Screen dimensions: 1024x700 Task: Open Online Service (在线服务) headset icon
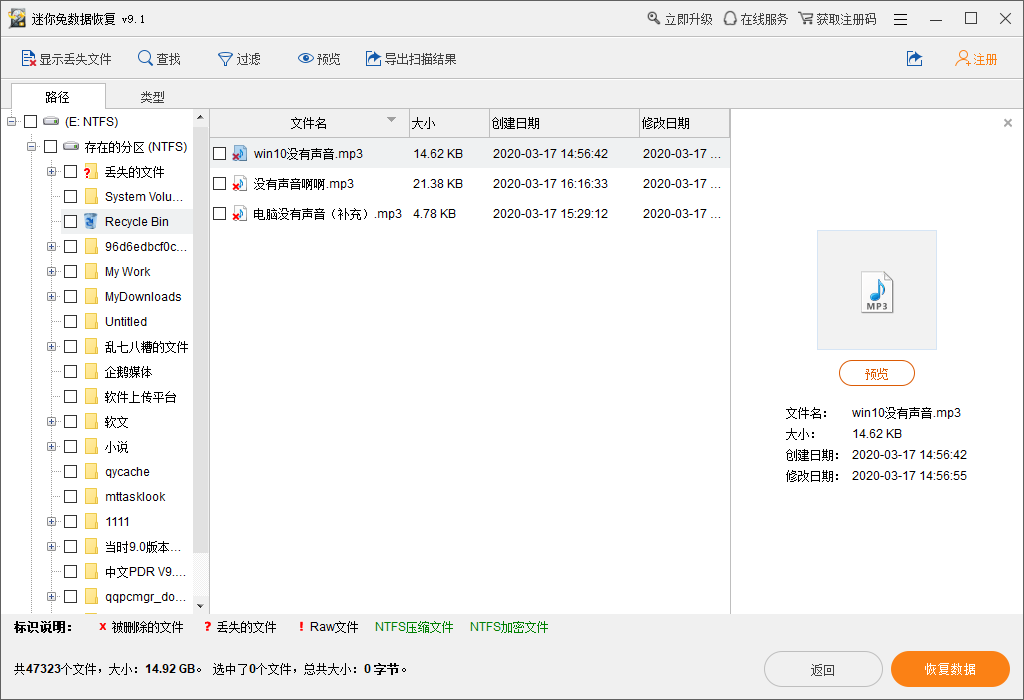pos(730,18)
